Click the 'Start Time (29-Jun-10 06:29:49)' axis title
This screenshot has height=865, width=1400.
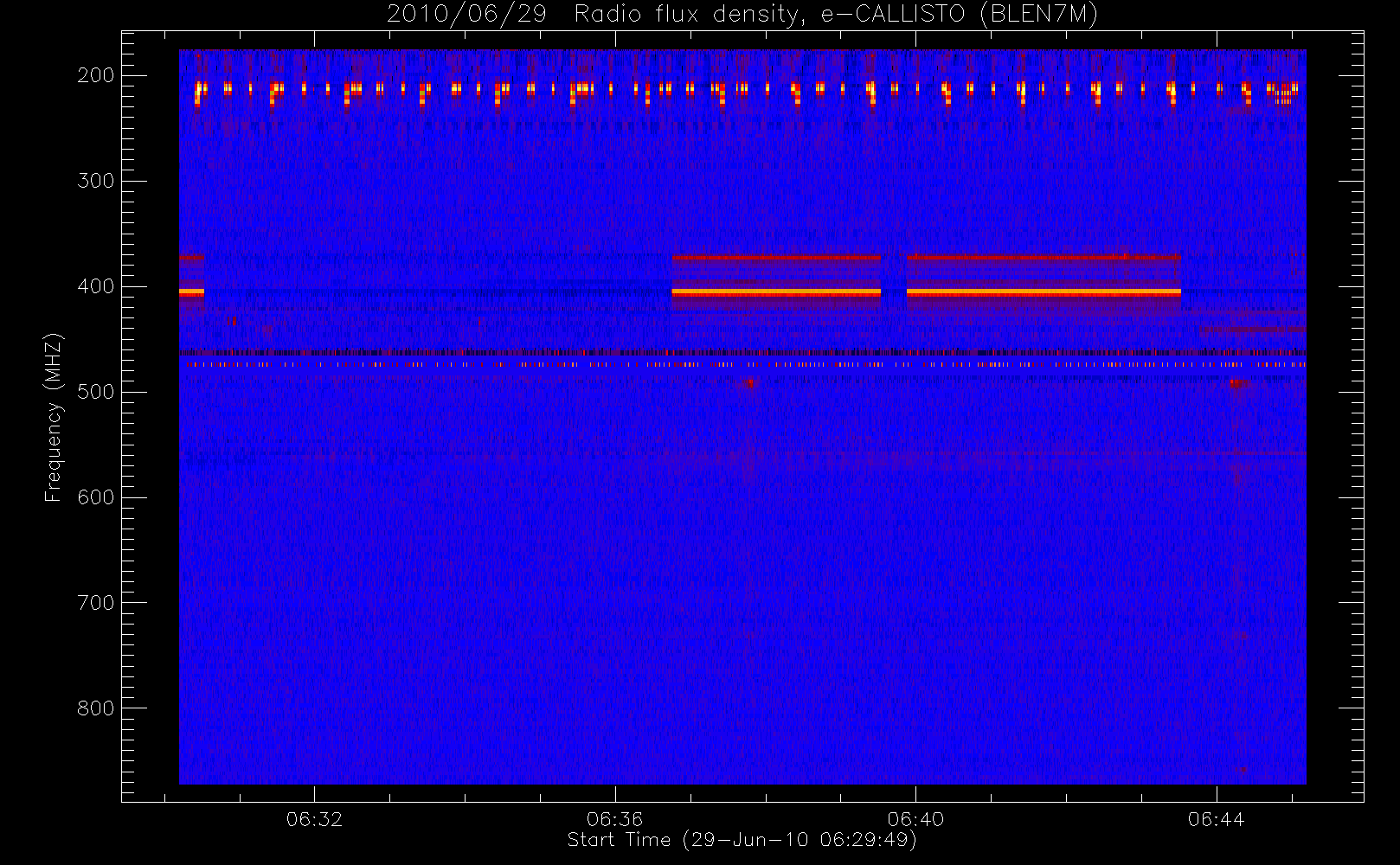coord(742,840)
